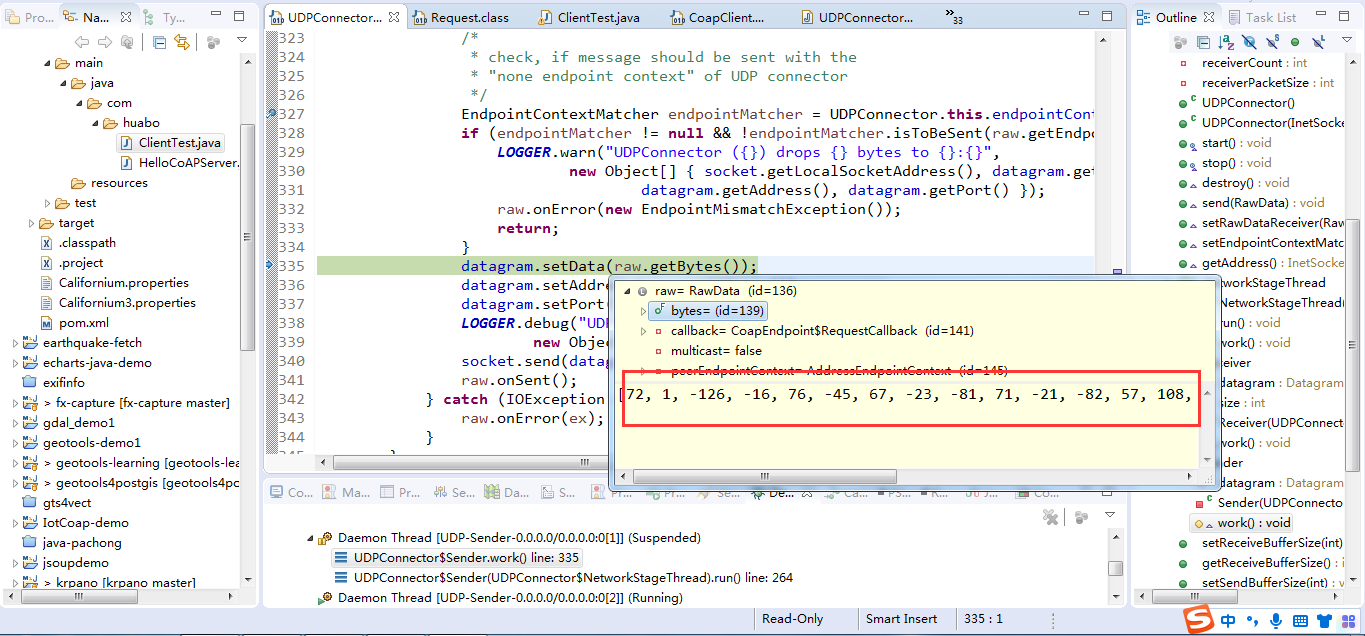
Task: Switch to Project Explorer tab
Action: (31, 18)
